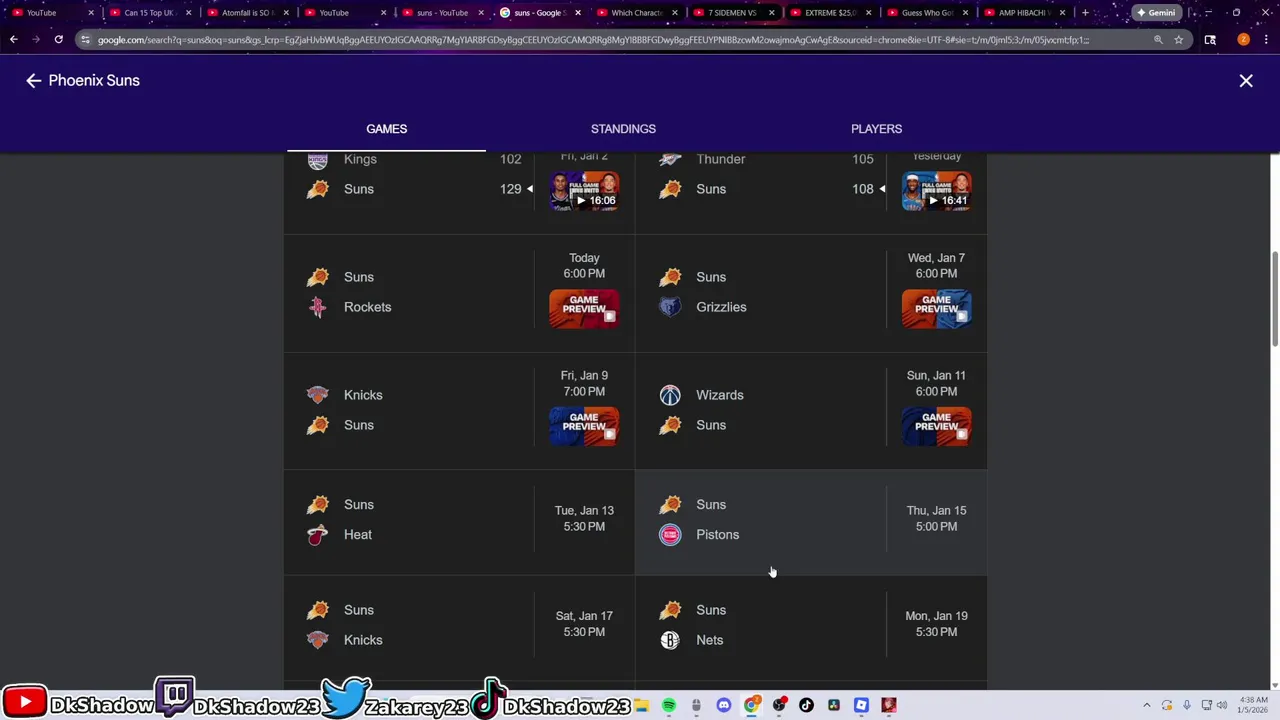Play the Thunder vs Suns 16:41 highlight video
The width and height of the screenshot is (1280, 720).
[936, 191]
